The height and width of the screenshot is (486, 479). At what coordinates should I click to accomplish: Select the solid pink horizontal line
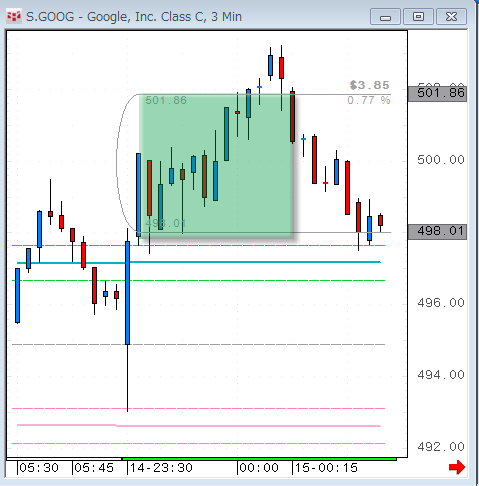(x=199, y=426)
